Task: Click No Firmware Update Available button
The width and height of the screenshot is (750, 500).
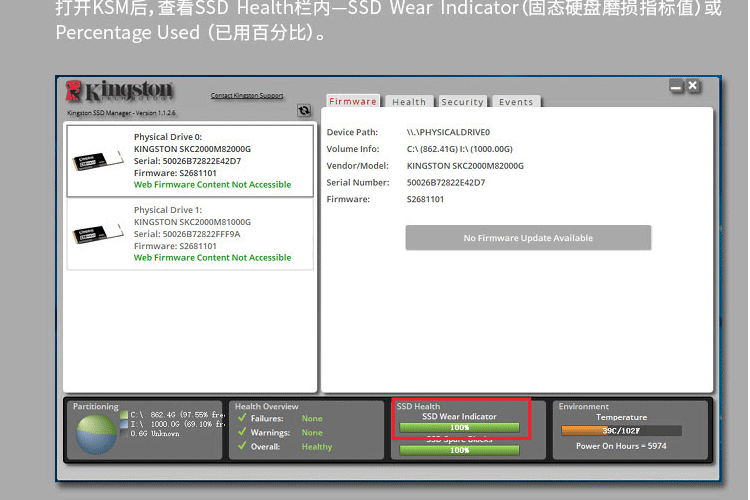Action: pyautogui.click(x=528, y=238)
